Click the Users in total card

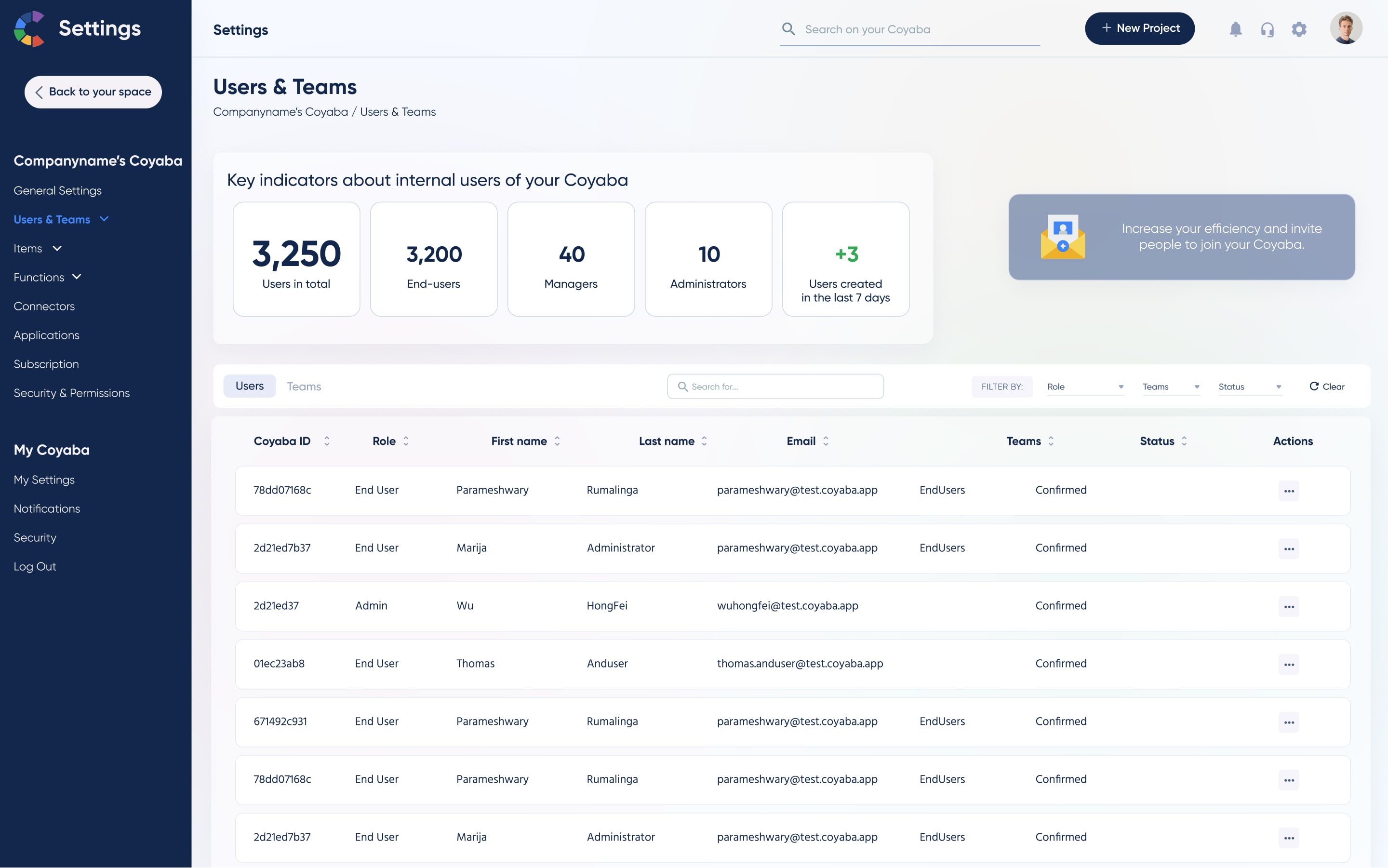pos(296,259)
